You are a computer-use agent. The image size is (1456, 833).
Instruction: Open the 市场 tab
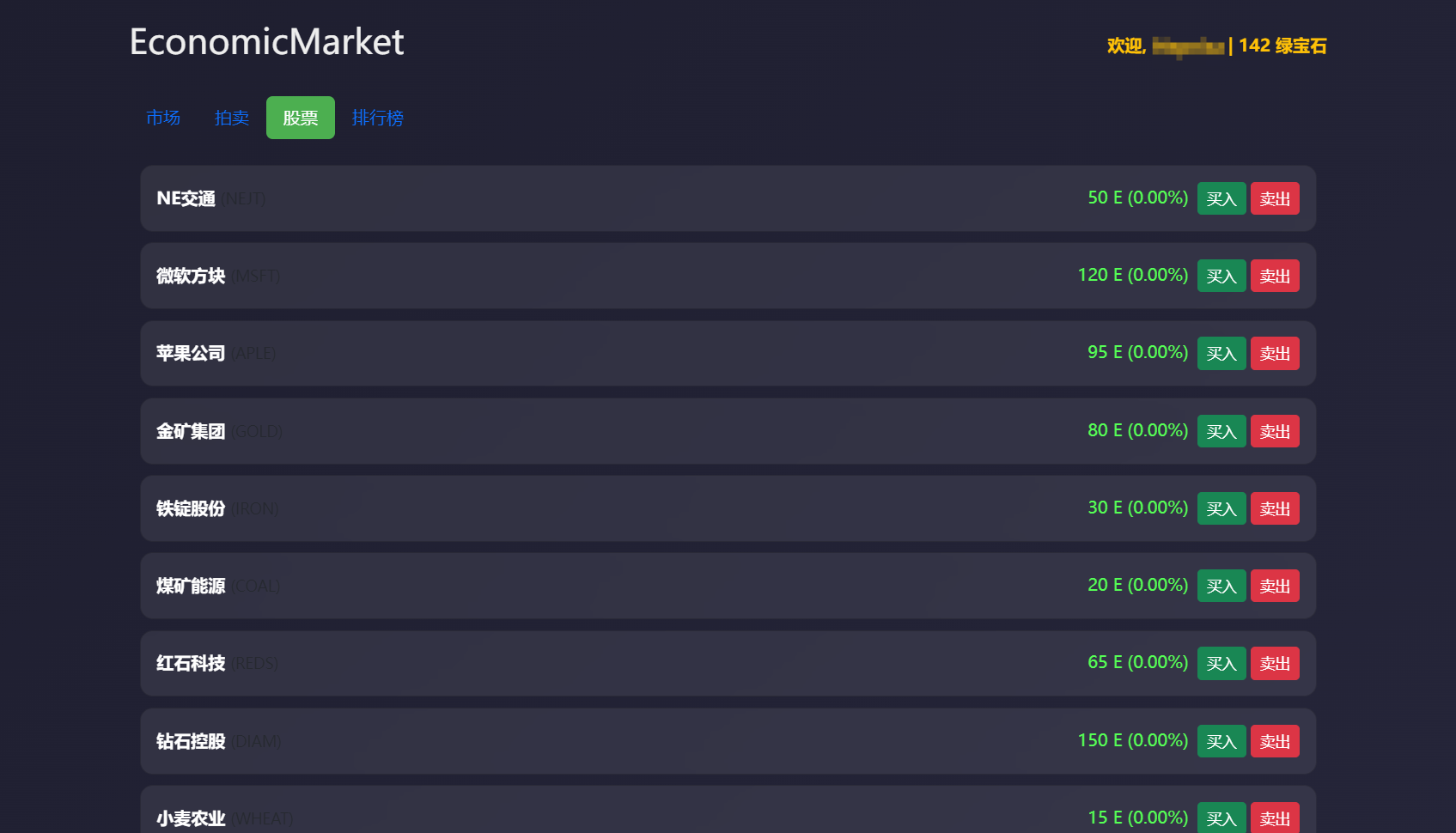coord(163,118)
